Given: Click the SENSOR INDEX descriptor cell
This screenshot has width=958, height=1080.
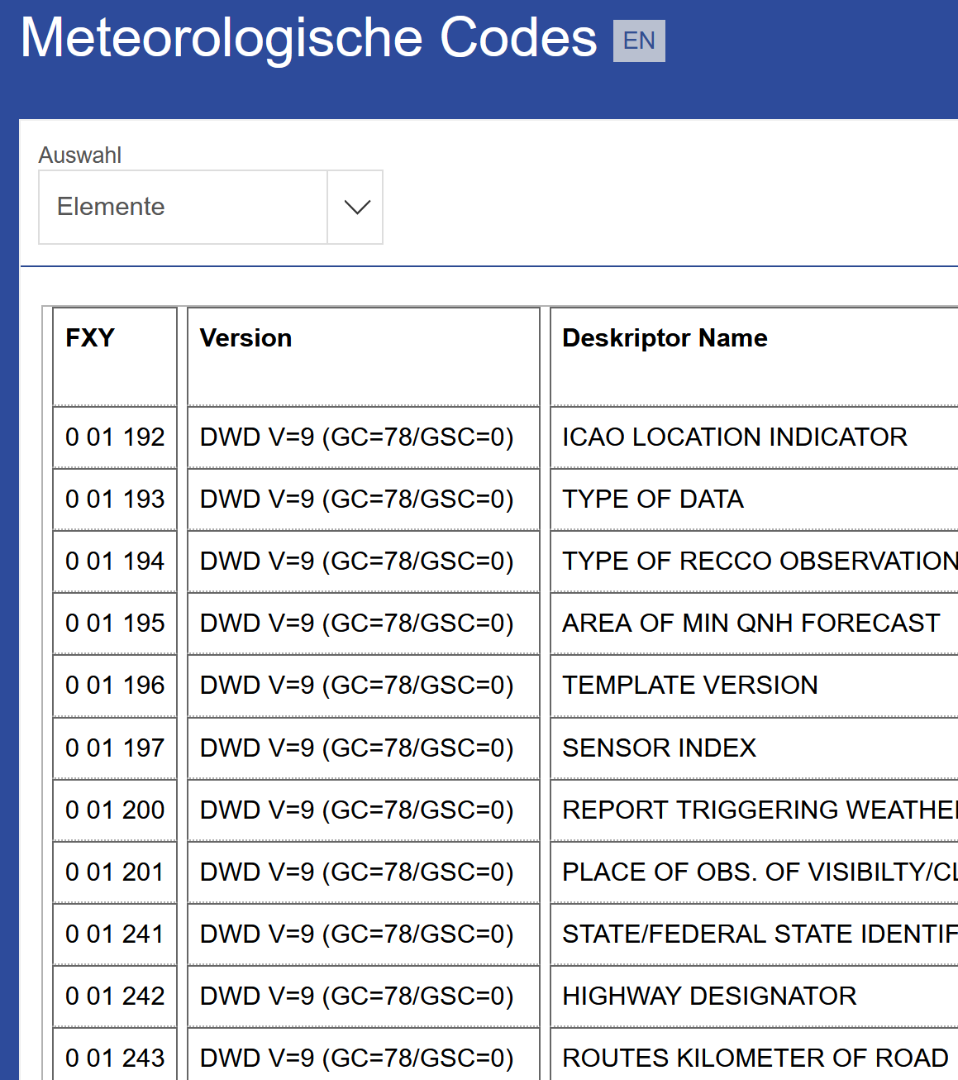Looking at the screenshot, I should click(659, 748).
